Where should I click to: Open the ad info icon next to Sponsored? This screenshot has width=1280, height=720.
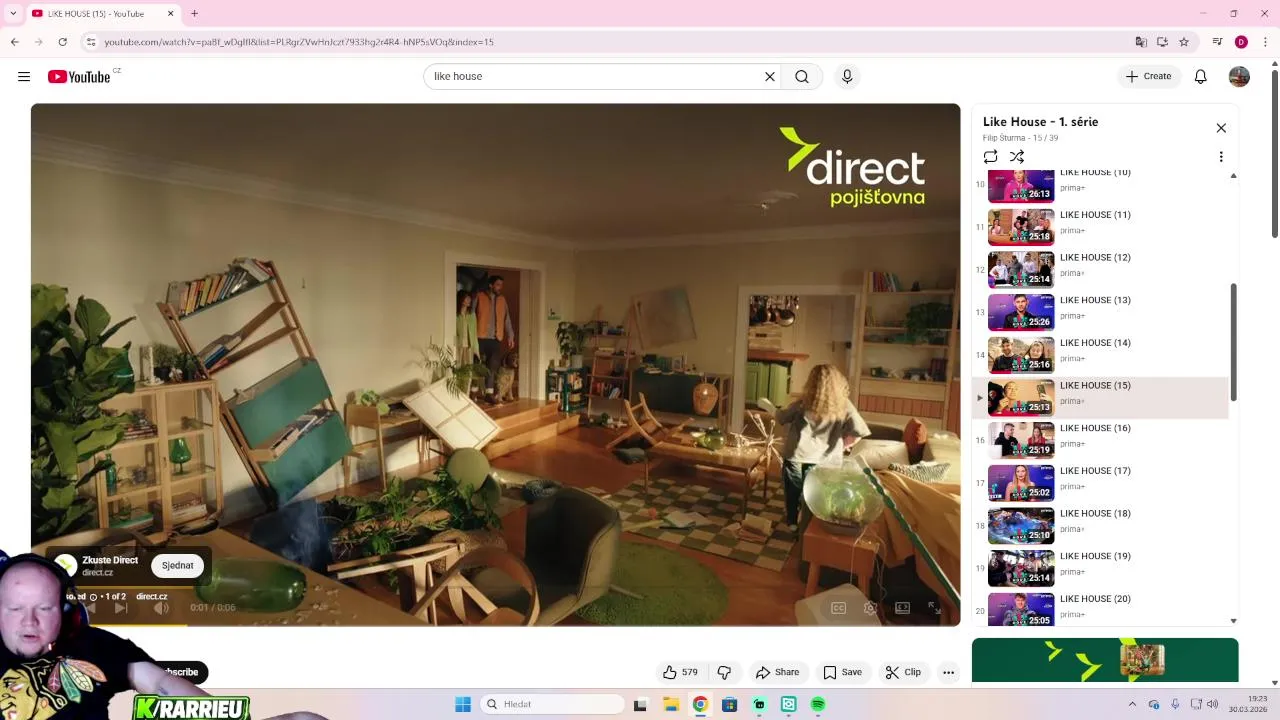(x=93, y=597)
